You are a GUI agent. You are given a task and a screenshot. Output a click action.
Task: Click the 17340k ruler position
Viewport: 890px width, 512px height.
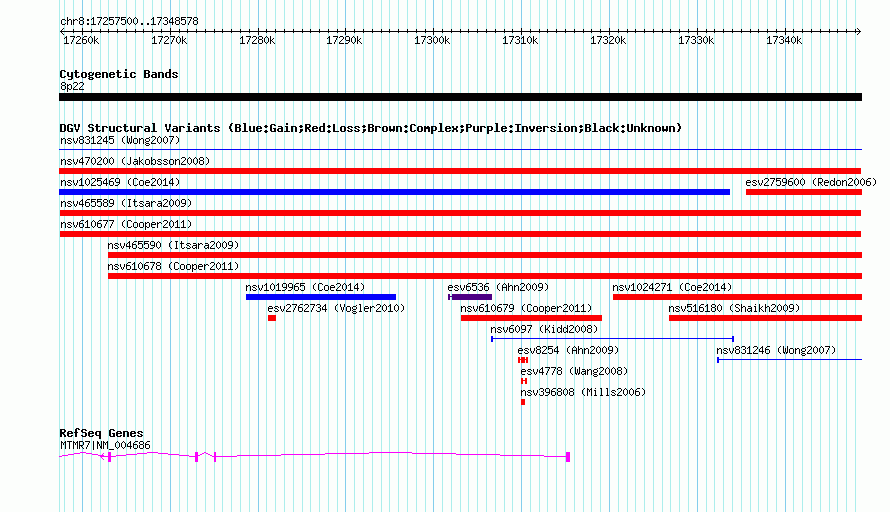click(x=784, y=40)
